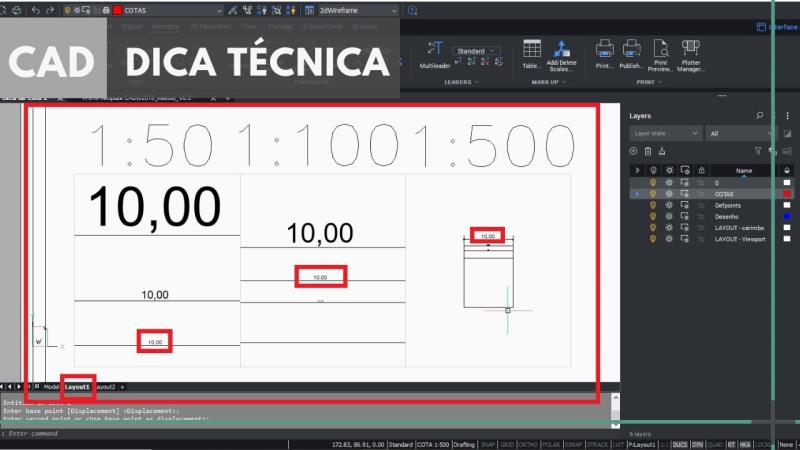This screenshot has width=800, height=450.
Task: Click the brush icon in the Layers toolbar
Action: [x=662, y=151]
